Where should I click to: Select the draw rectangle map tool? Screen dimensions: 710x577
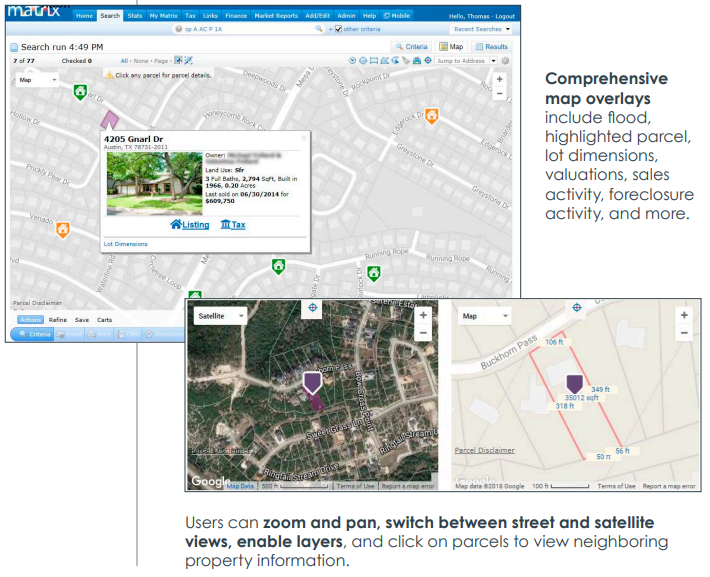click(374, 61)
